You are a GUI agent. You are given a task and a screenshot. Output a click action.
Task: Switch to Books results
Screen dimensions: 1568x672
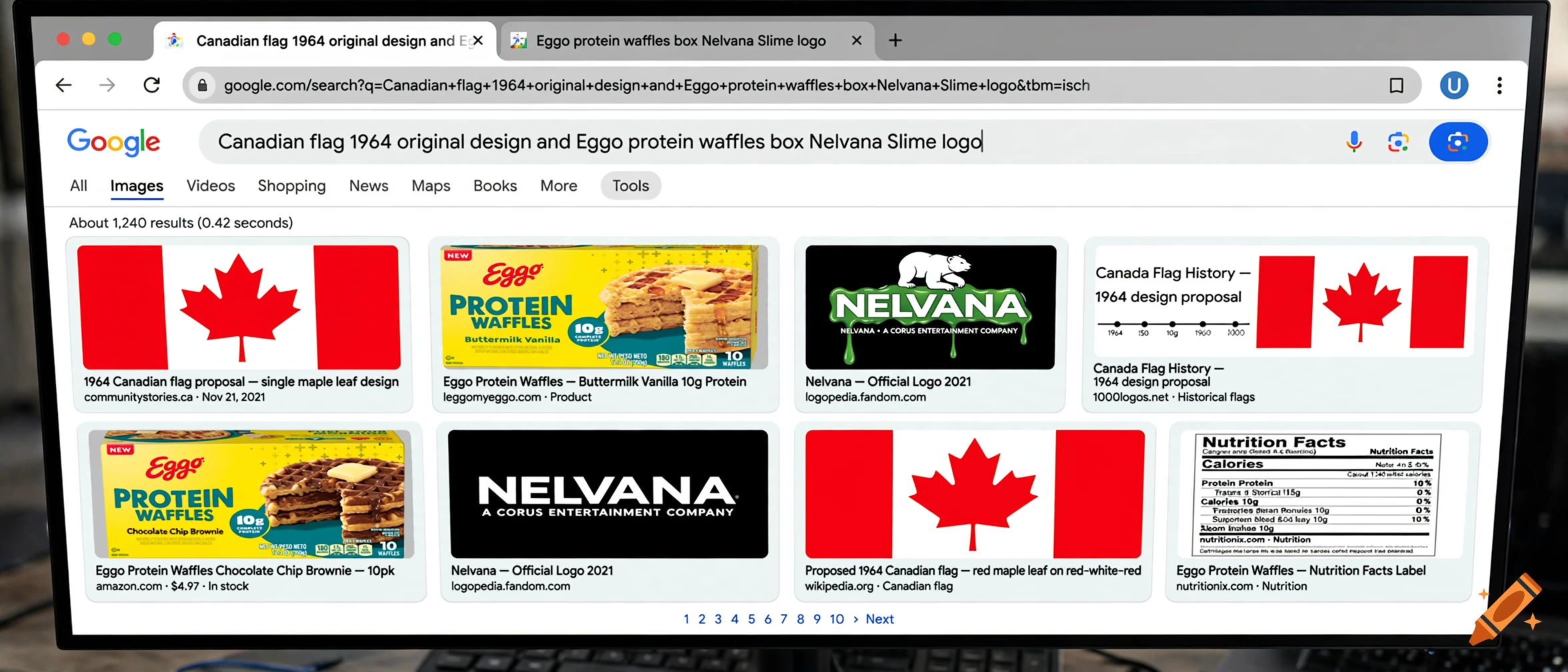pos(495,185)
